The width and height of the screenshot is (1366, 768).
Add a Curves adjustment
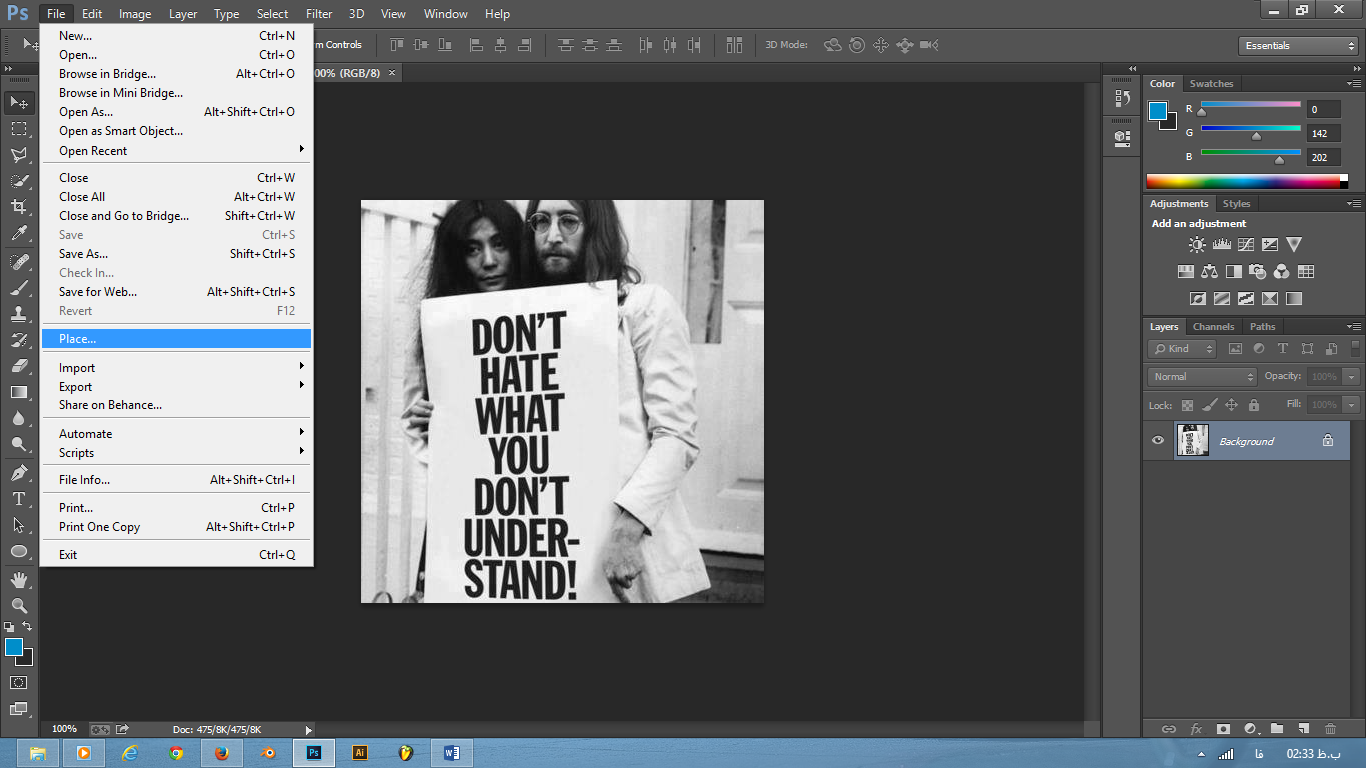point(1246,244)
